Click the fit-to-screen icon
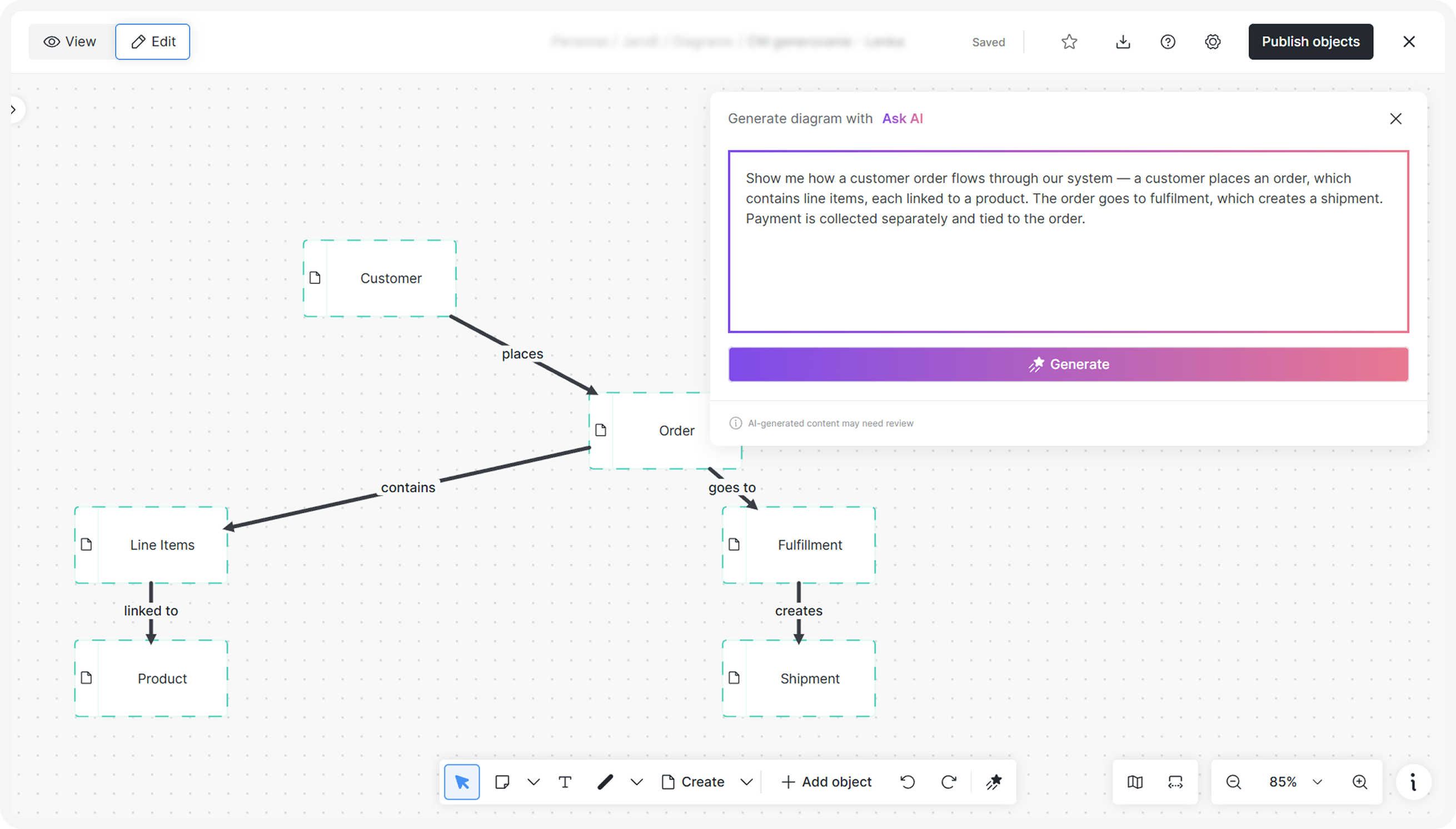The image size is (1456, 829). pos(1175,782)
